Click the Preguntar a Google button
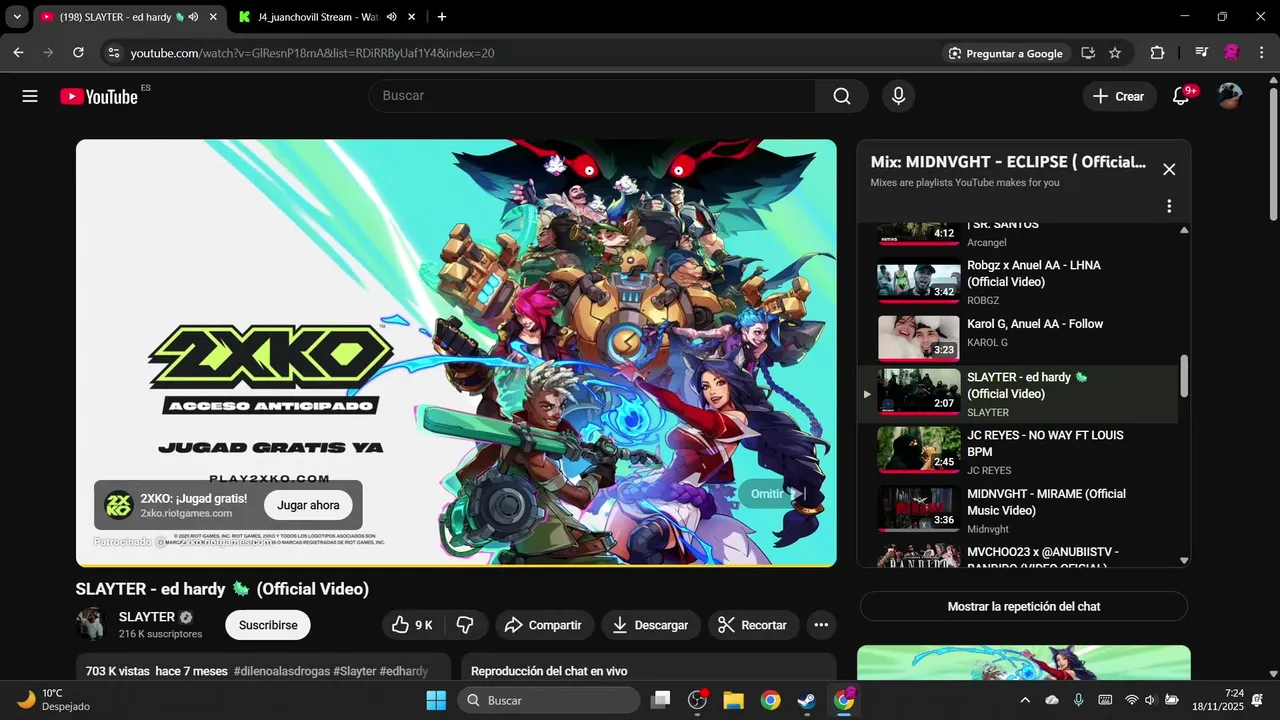 click(1006, 53)
